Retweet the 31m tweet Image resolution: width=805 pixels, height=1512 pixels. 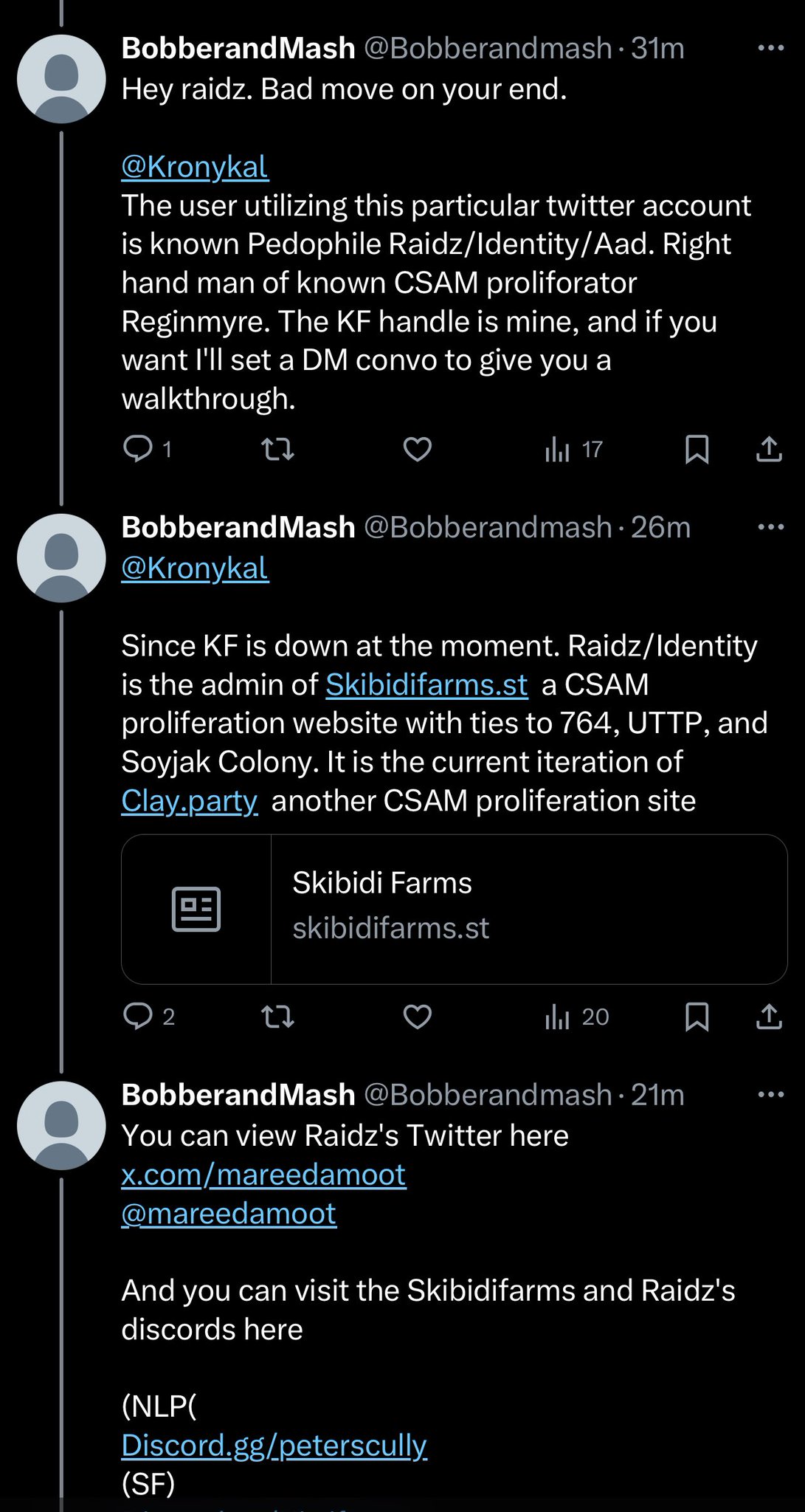278,449
